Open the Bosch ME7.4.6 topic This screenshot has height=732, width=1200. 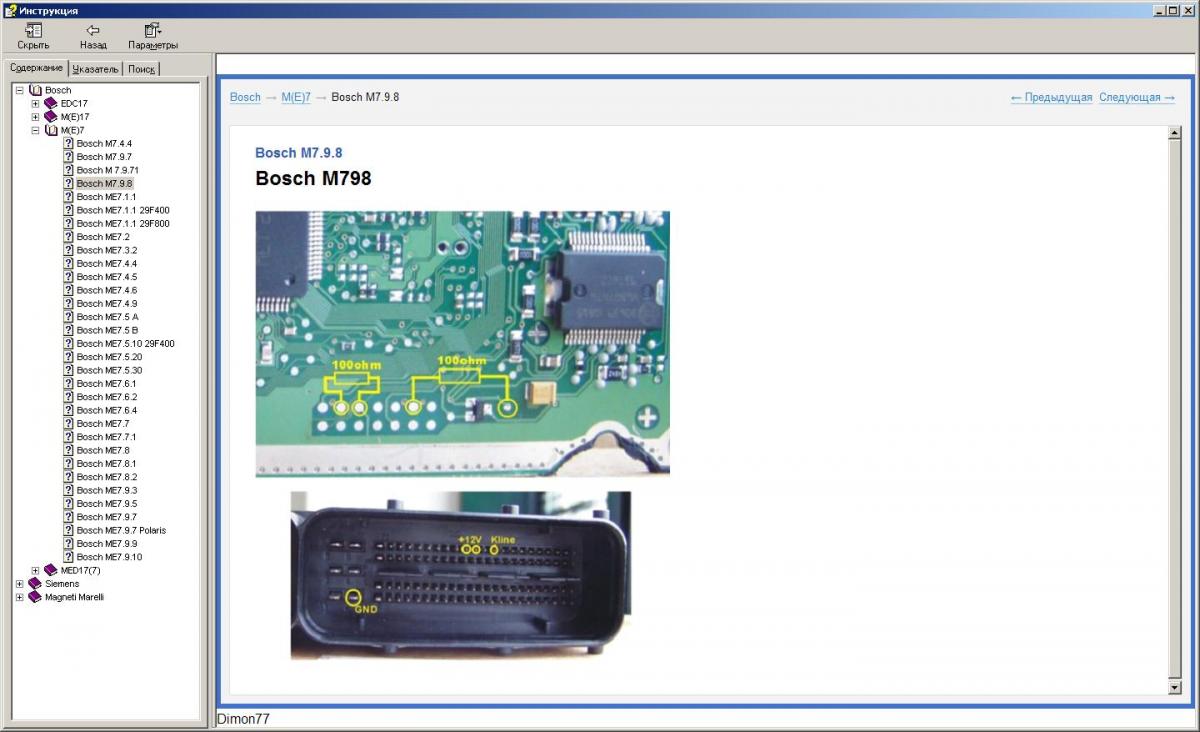tap(107, 290)
